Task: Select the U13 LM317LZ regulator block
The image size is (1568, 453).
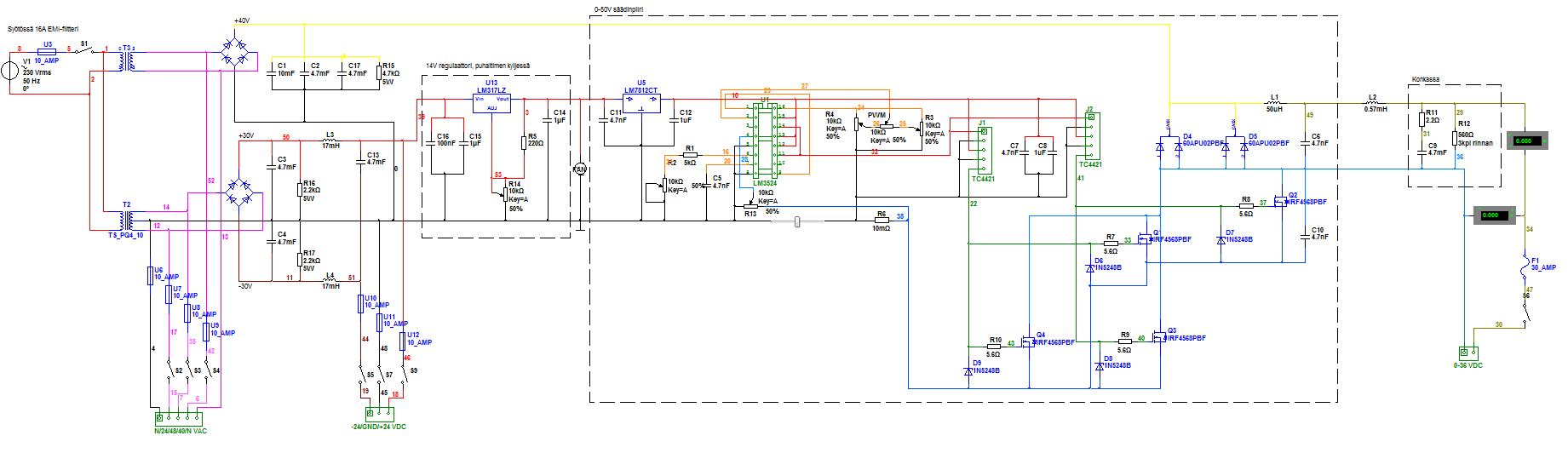Action: (x=491, y=103)
